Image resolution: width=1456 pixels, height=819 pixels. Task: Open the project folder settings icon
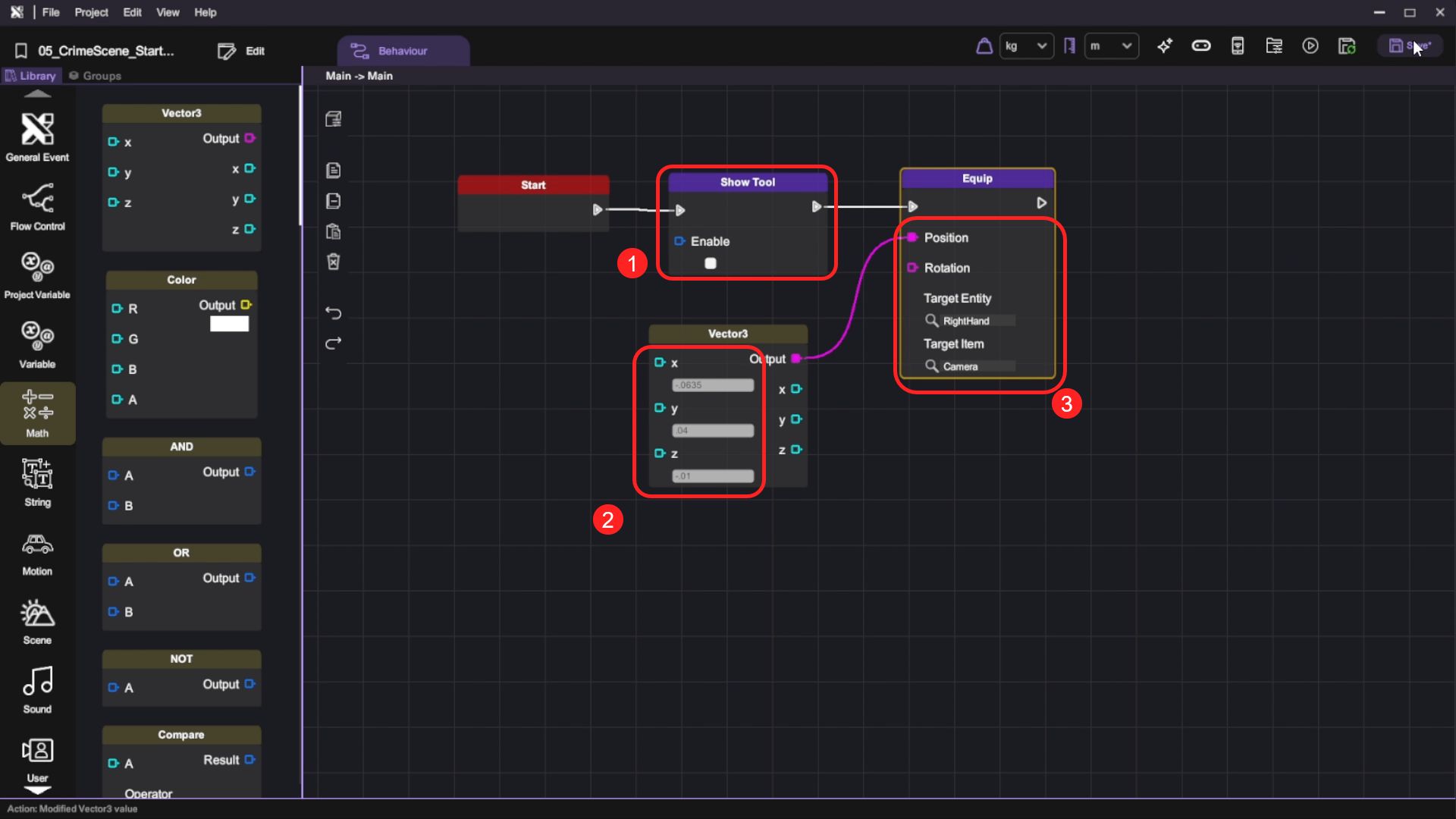(1274, 46)
